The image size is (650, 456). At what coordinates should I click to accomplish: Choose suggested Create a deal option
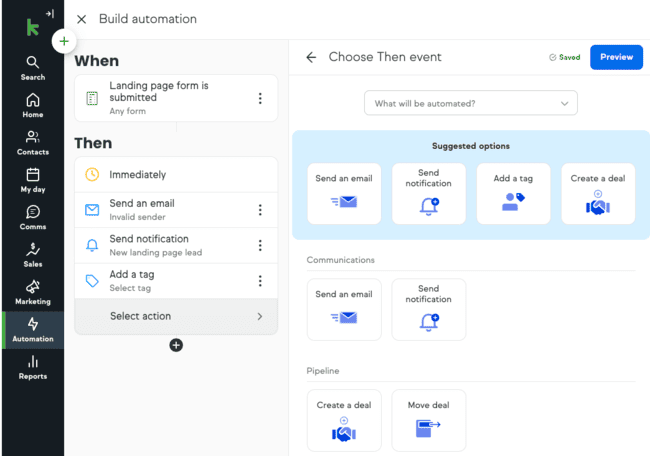tap(598, 194)
